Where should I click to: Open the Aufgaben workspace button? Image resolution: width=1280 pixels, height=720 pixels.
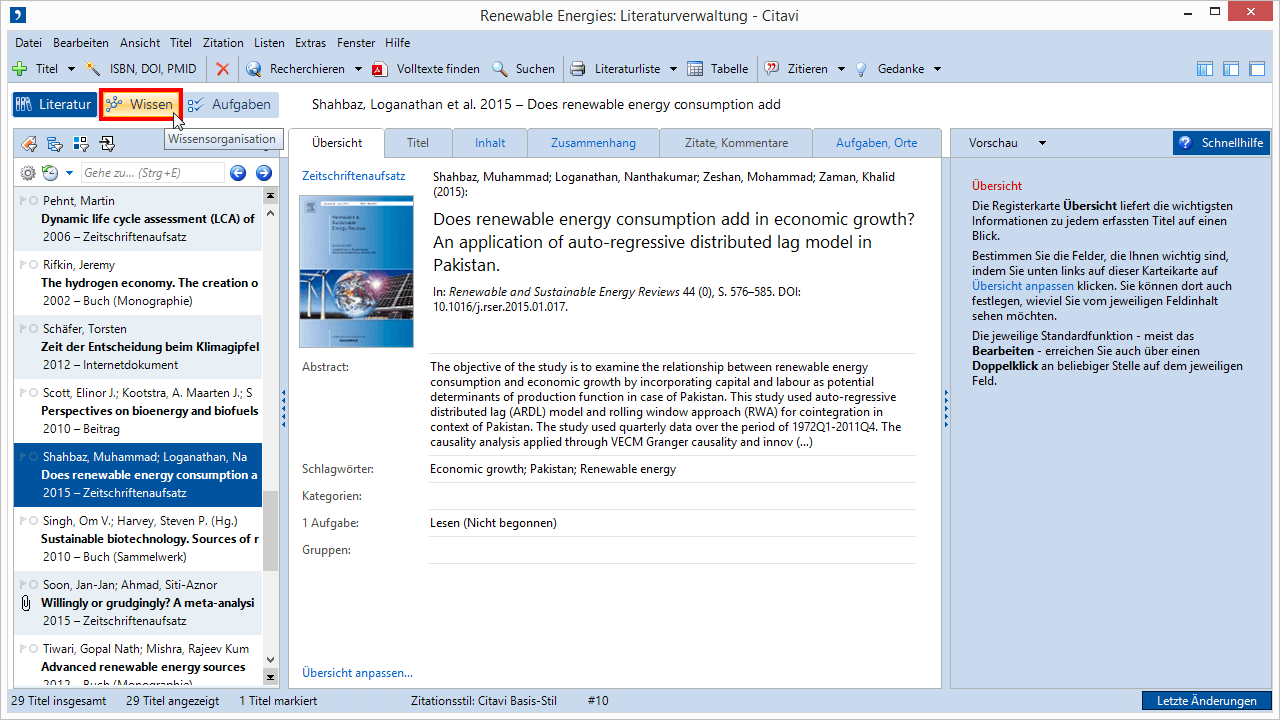232,104
